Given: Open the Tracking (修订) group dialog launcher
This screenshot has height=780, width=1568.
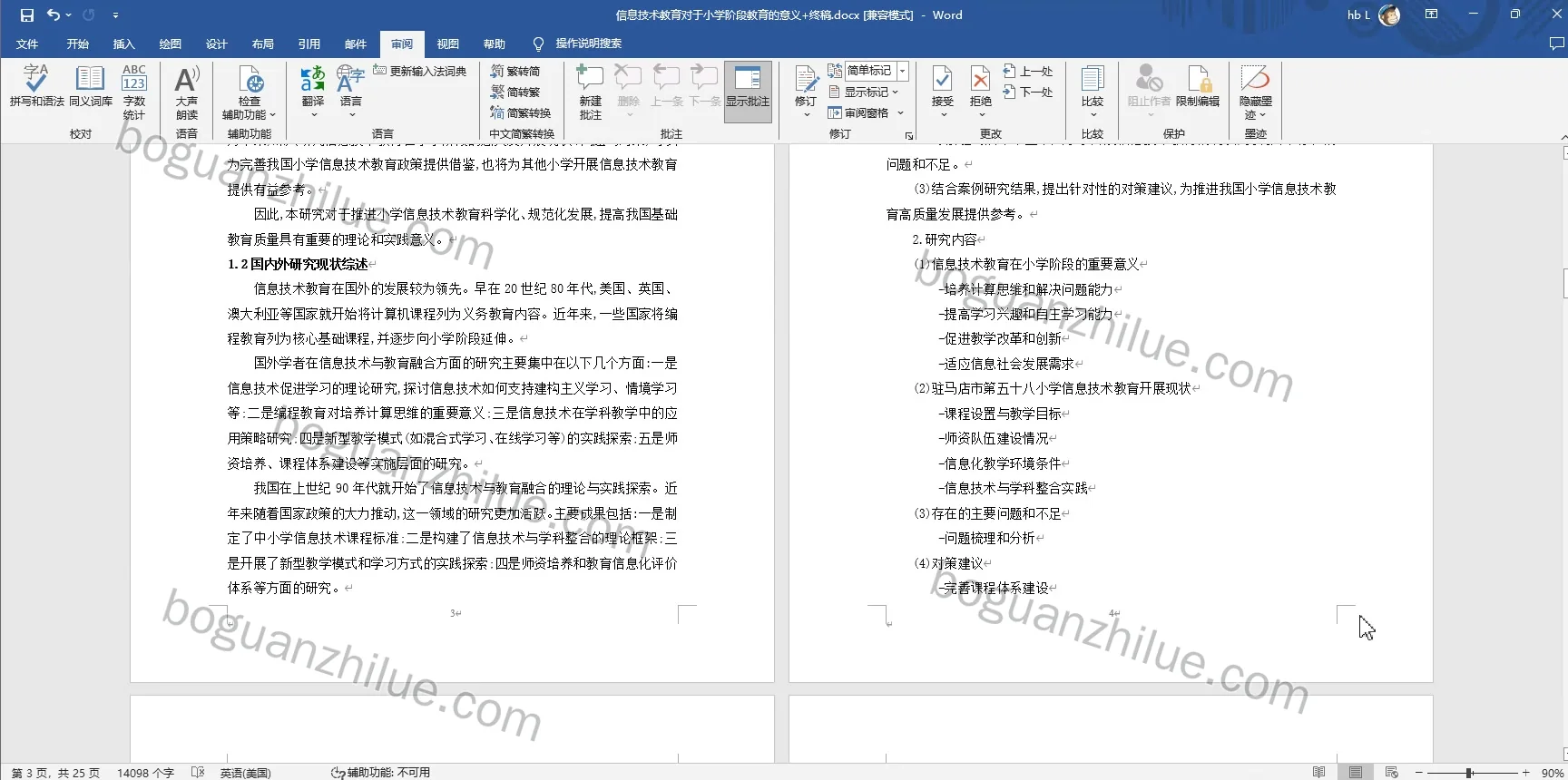Looking at the screenshot, I should click(909, 135).
